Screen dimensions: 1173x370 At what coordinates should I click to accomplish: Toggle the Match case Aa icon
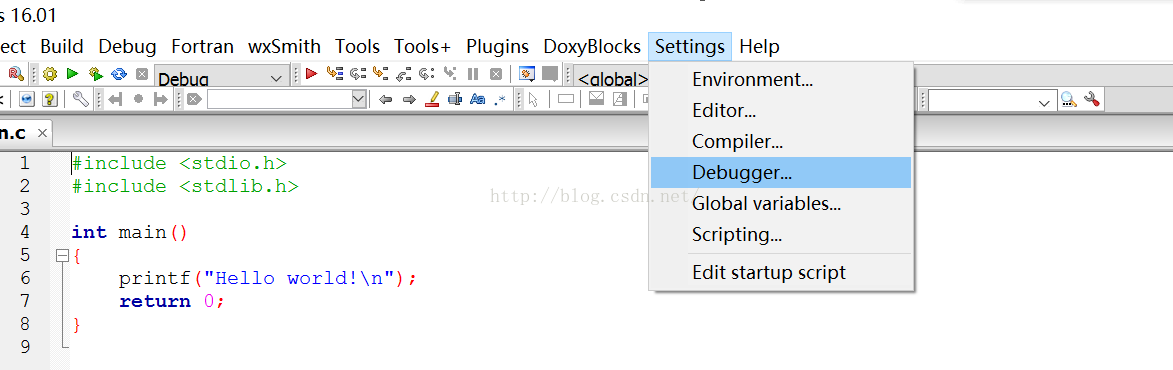pos(477,99)
